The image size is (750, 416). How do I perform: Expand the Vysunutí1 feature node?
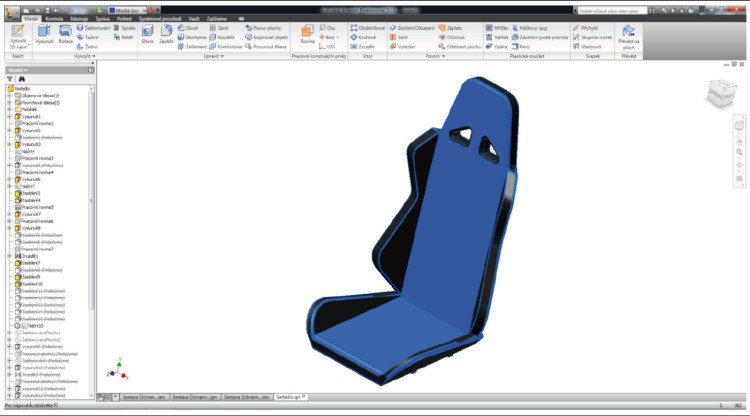pos(9,116)
